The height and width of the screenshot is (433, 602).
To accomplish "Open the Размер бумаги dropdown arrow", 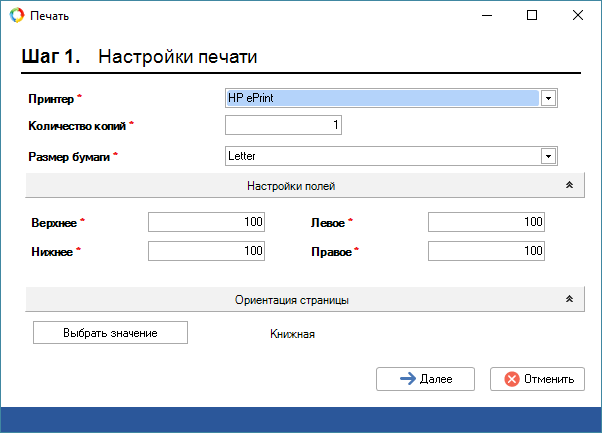I will (x=548, y=156).
